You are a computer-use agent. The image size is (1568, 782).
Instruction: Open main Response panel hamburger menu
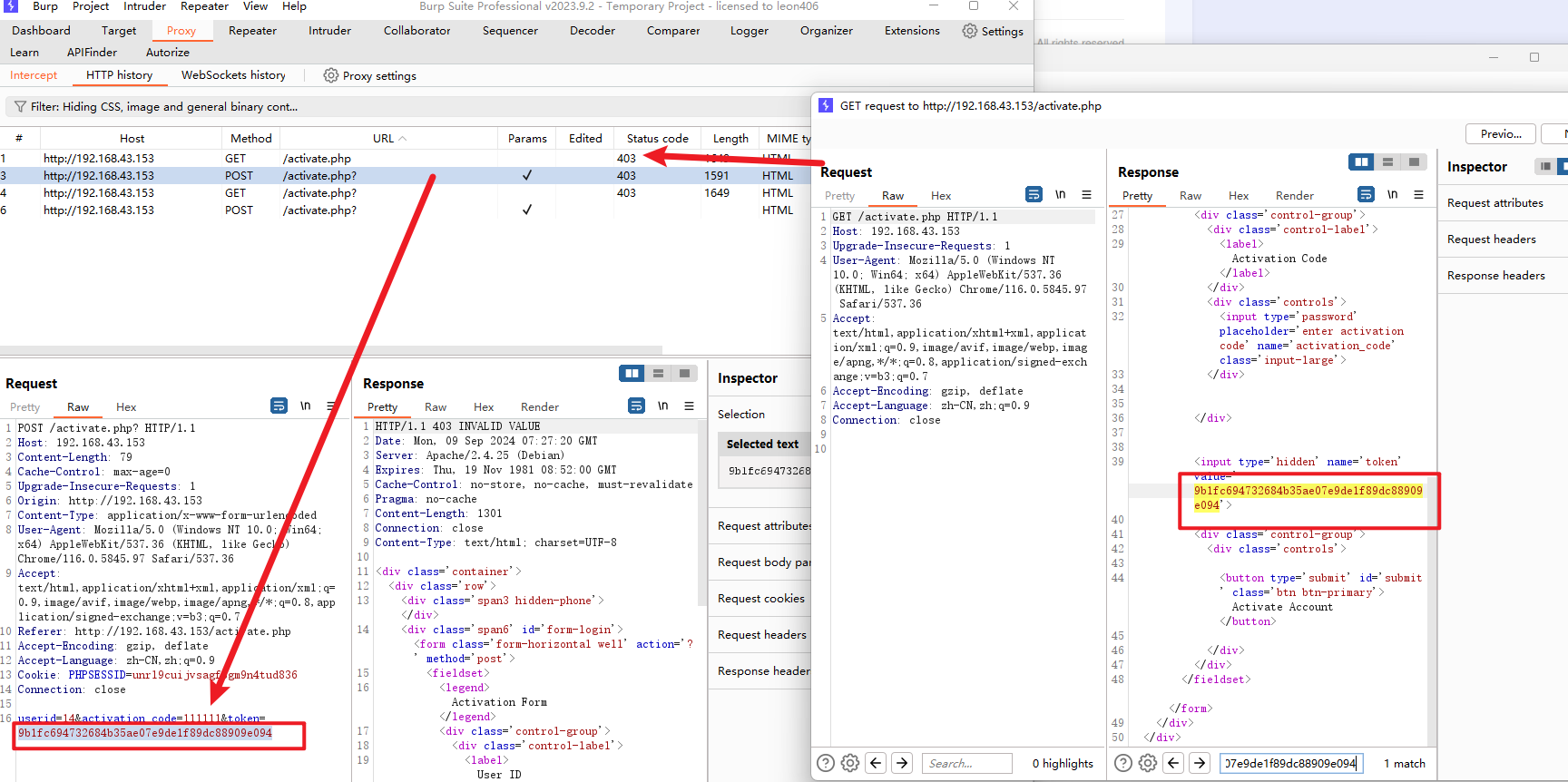690,406
